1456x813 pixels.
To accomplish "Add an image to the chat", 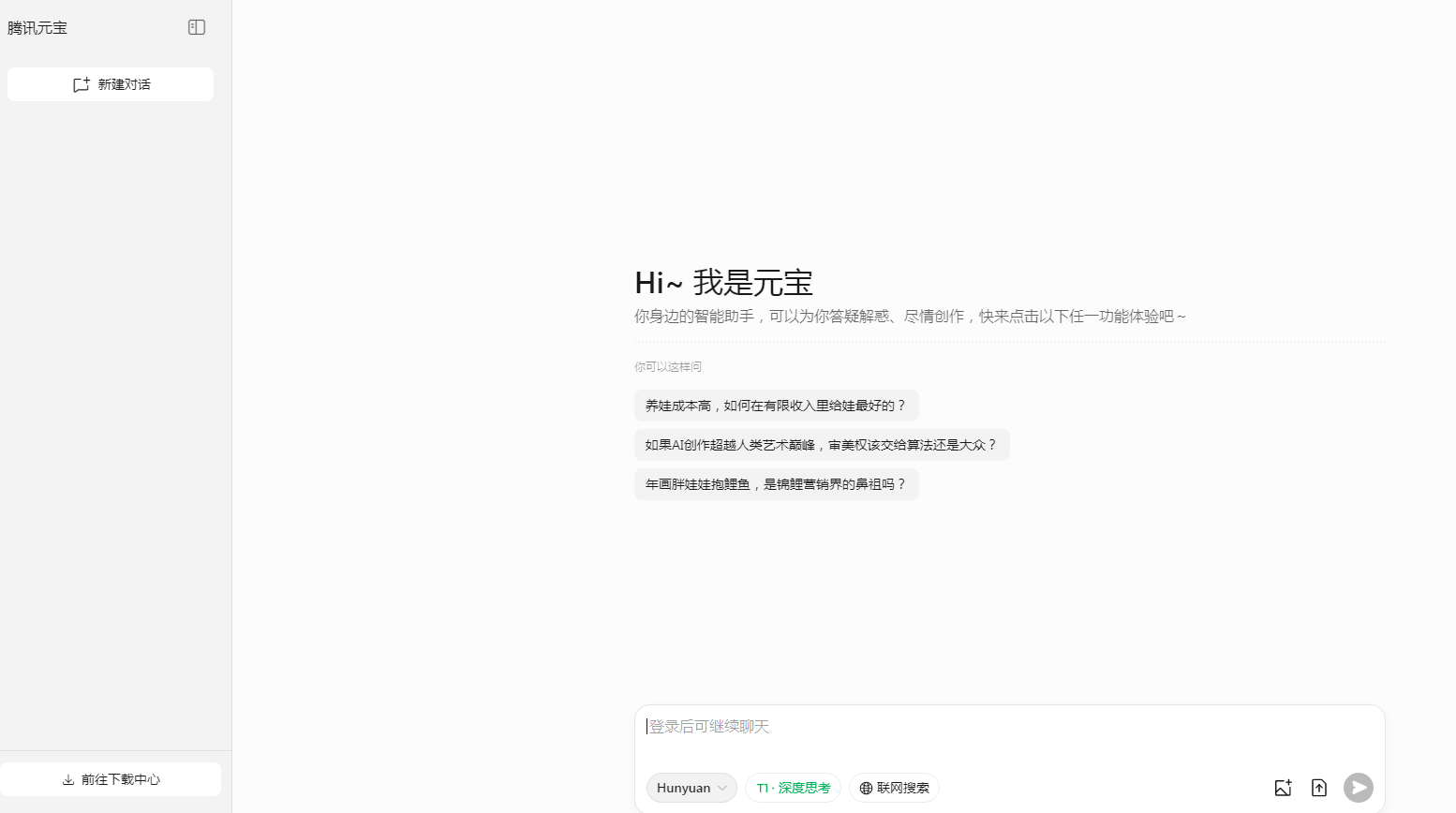I will click(1283, 788).
